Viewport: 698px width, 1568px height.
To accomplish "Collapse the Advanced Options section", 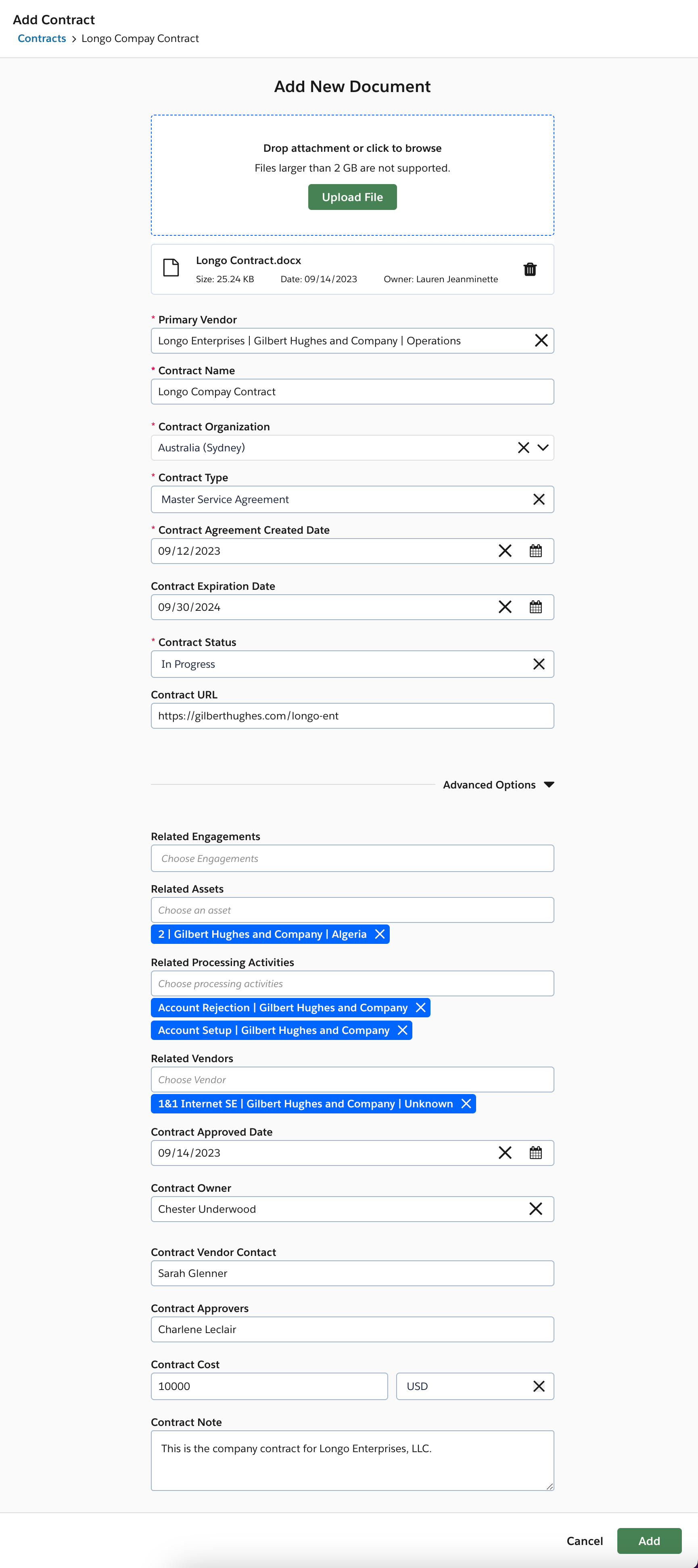I will [548, 785].
